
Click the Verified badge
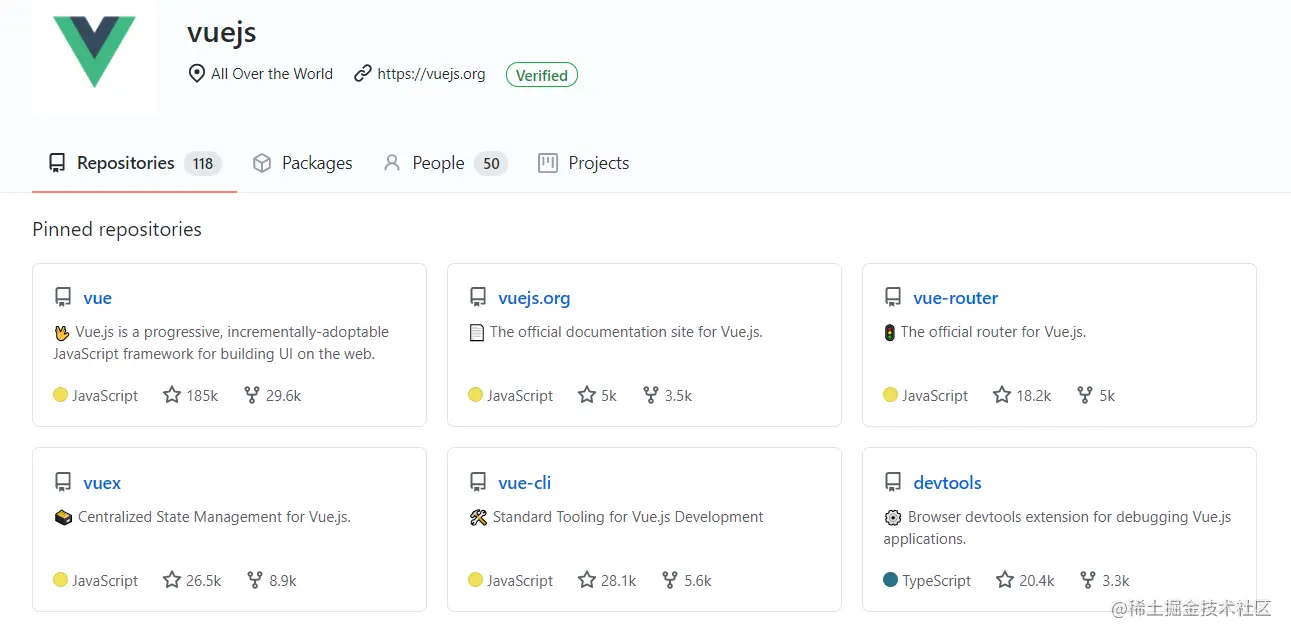[x=542, y=75]
